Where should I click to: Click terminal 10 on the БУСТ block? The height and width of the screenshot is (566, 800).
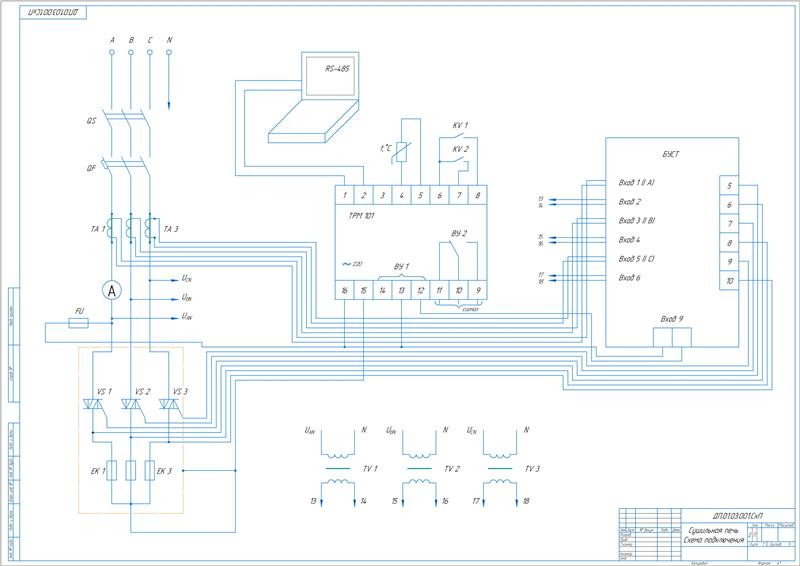[x=729, y=281]
